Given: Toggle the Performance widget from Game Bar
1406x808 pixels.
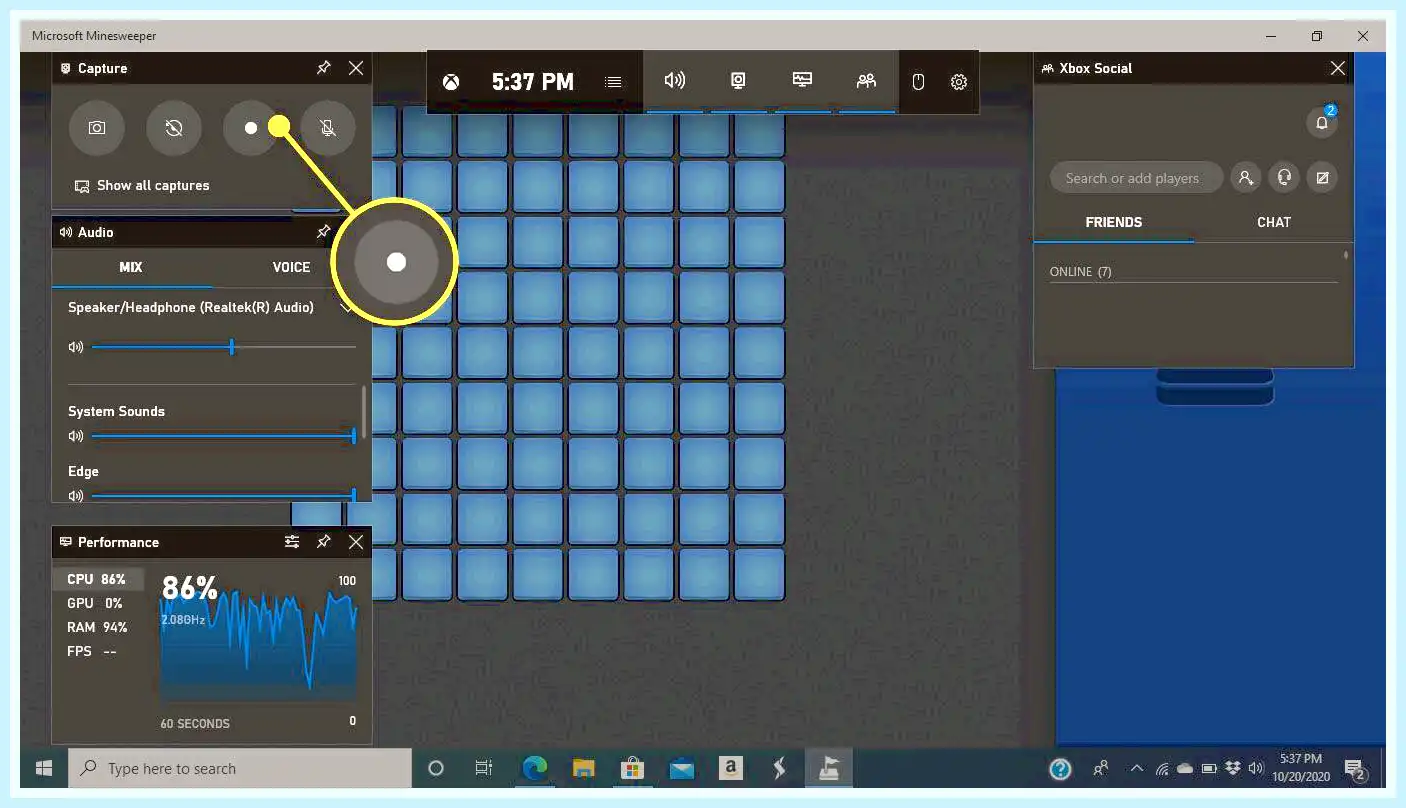Looking at the screenshot, I should [x=802, y=81].
